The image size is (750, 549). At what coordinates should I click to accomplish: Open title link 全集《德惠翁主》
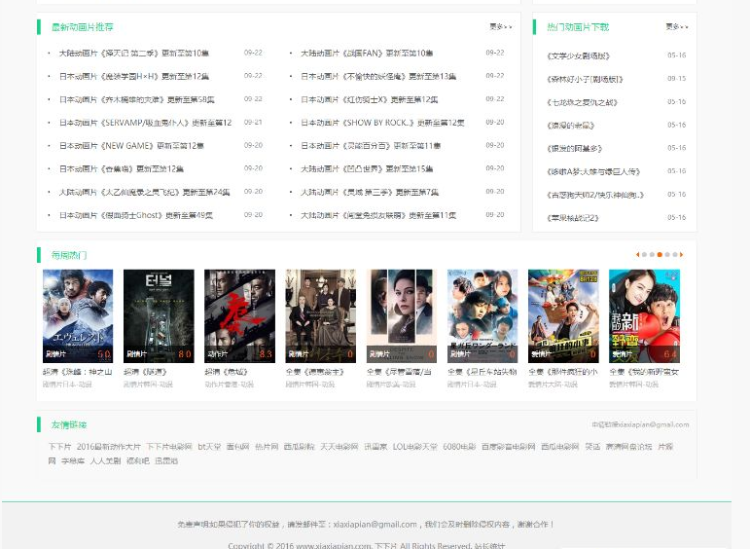[x=315, y=372]
